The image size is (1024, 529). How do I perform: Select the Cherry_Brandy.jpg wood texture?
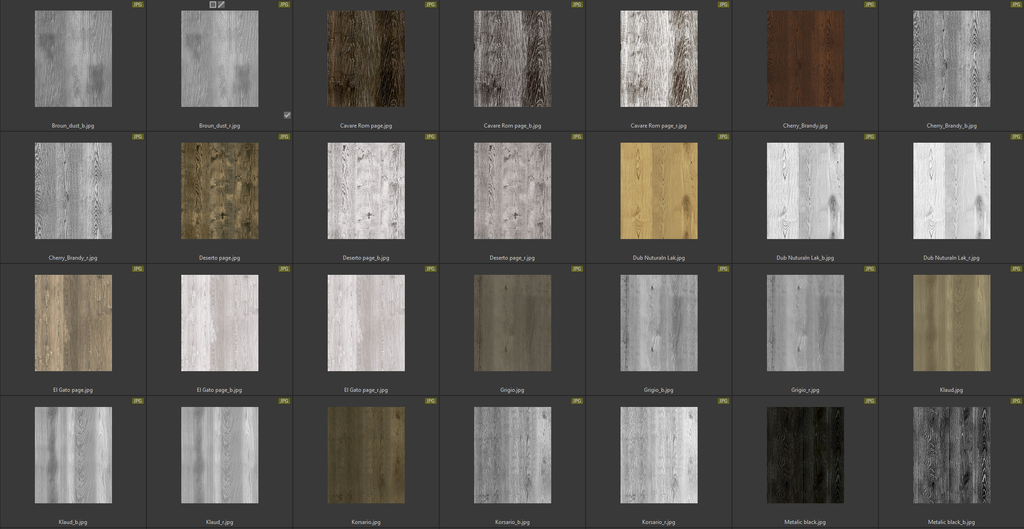[x=805, y=59]
